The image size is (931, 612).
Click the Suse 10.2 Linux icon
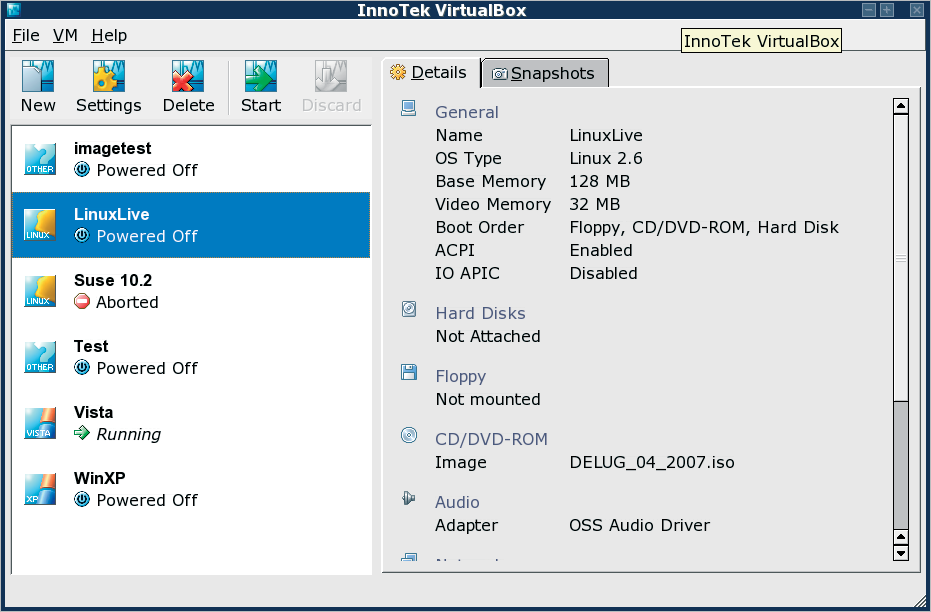coord(40,290)
